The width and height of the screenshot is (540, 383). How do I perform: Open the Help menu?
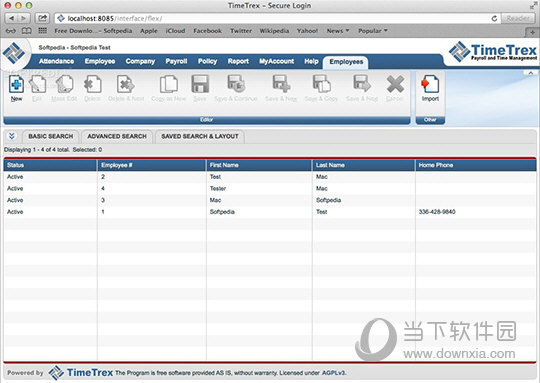(311, 61)
